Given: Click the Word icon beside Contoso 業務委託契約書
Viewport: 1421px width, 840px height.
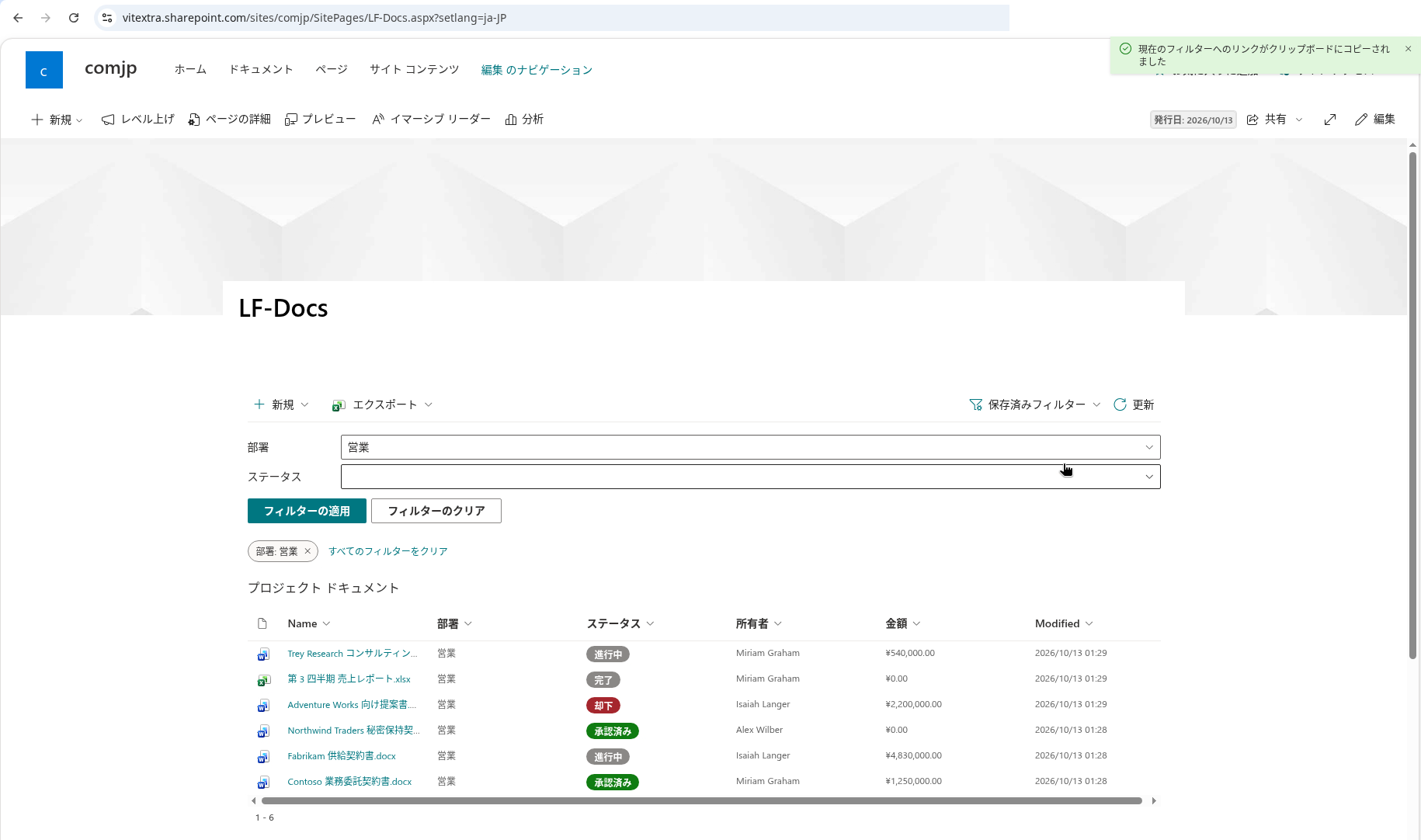Looking at the screenshot, I should (x=263, y=782).
